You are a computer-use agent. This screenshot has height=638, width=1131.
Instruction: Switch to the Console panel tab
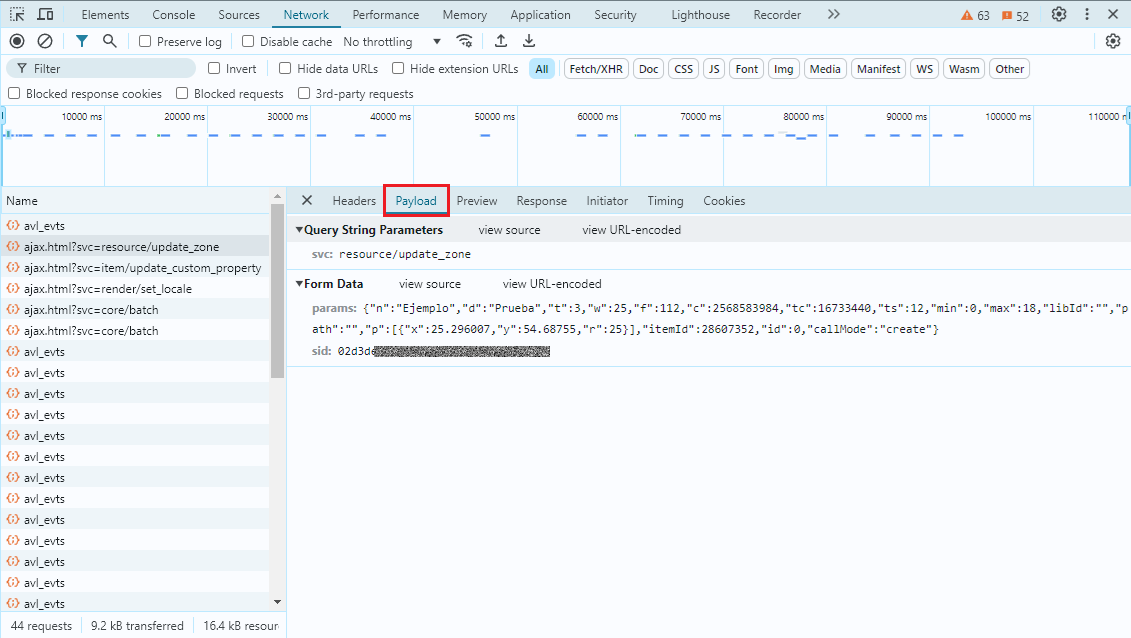click(174, 15)
